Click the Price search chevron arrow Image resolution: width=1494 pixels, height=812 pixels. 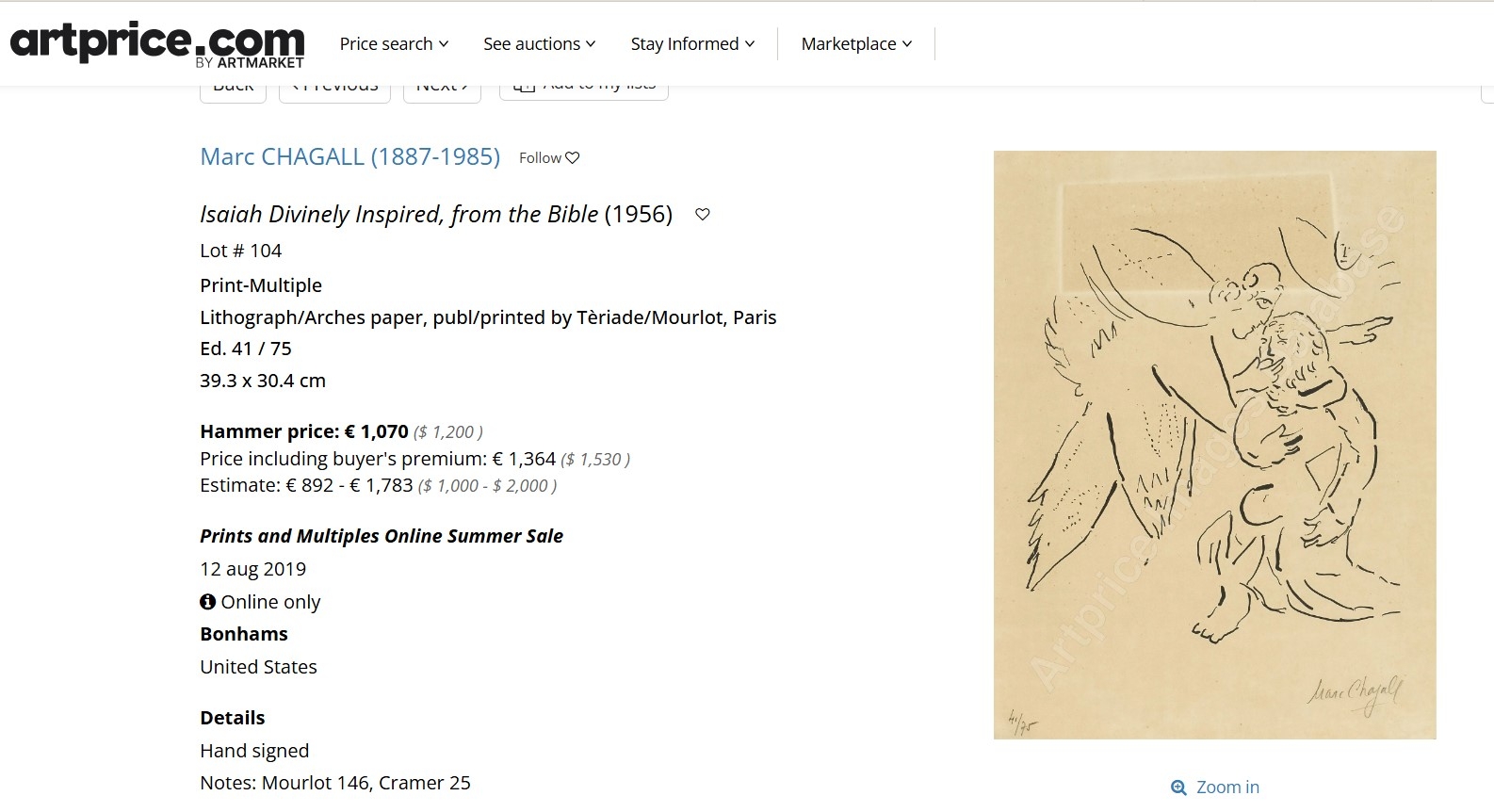444,44
